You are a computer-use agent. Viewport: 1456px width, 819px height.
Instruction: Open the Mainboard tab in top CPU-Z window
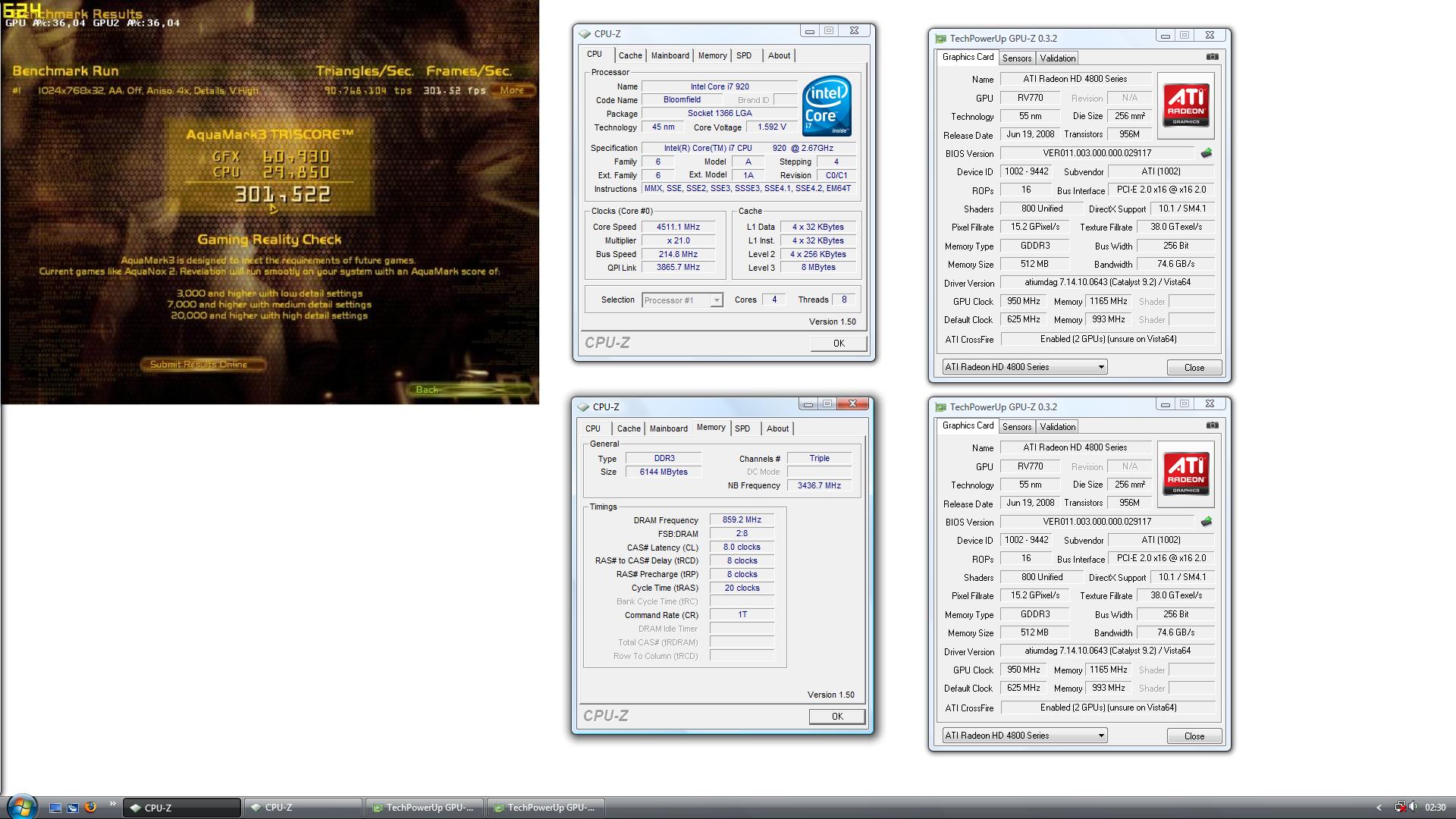pyautogui.click(x=670, y=55)
